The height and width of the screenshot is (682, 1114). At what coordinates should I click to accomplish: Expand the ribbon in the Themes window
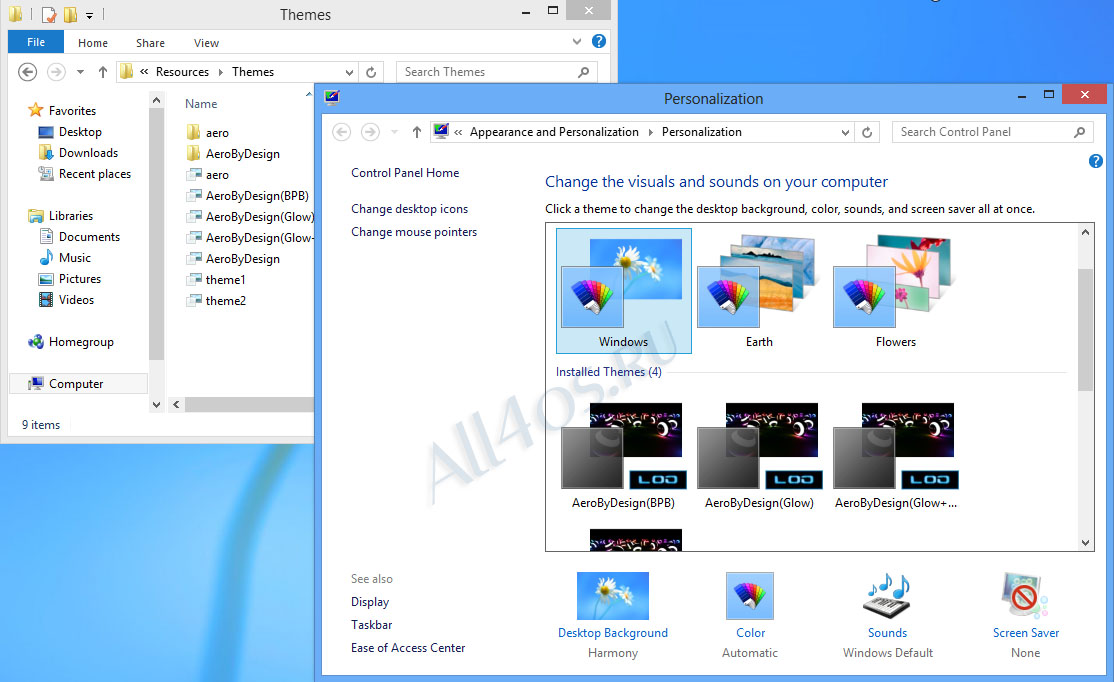577,42
